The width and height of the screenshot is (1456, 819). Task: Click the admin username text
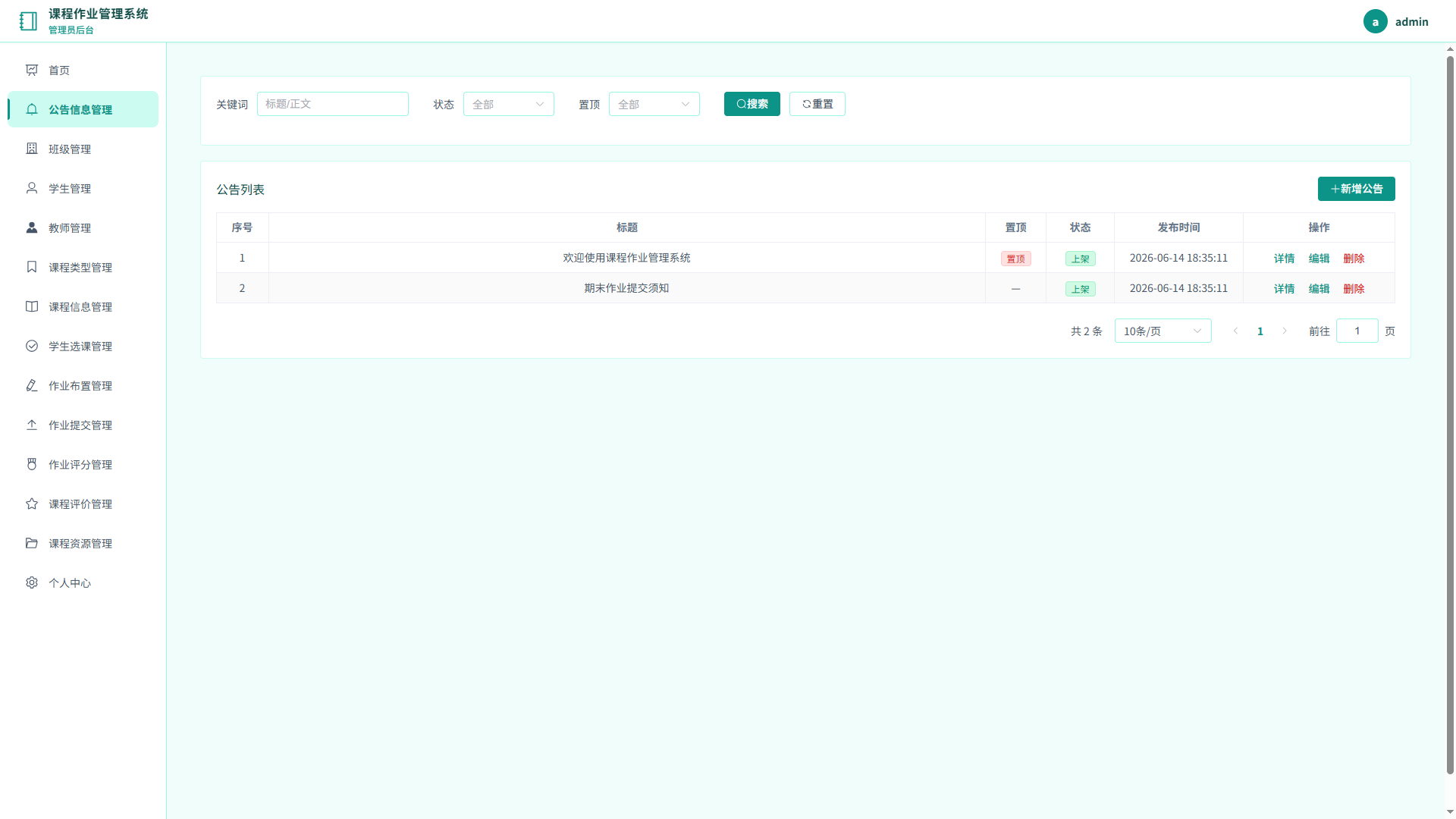pyautogui.click(x=1412, y=21)
